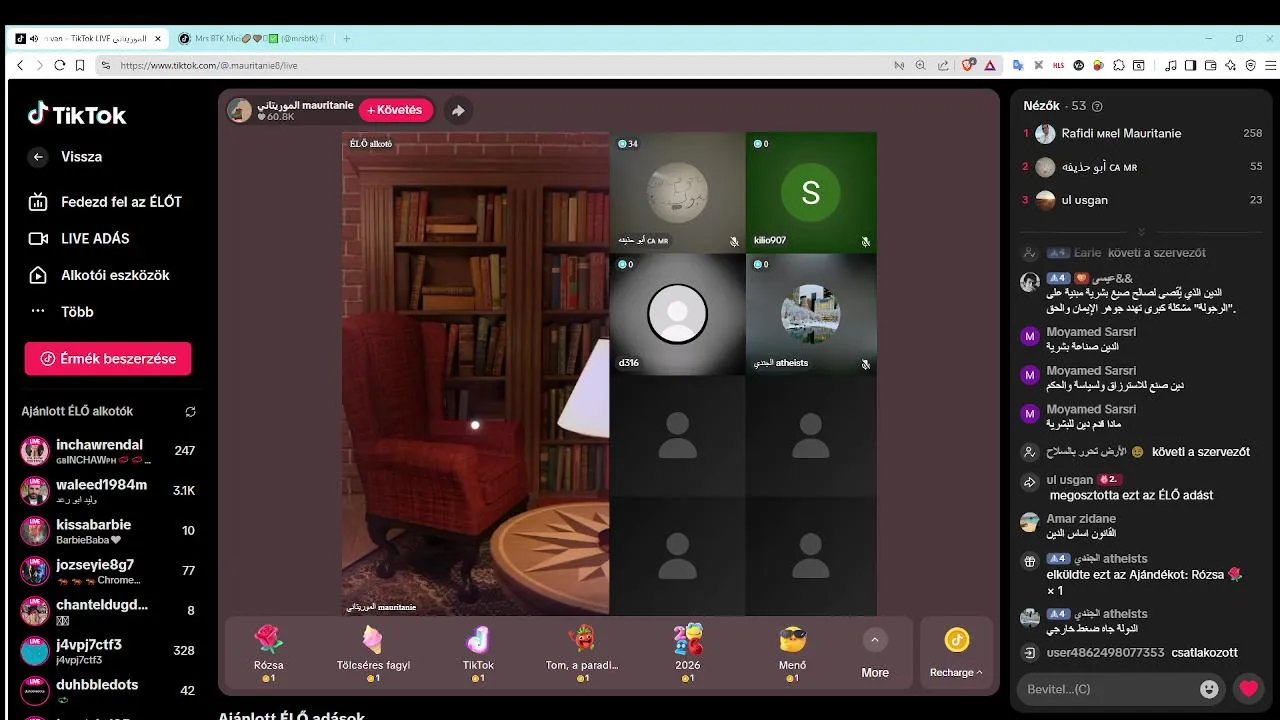Viewport: 1280px width, 720px height.
Task: Click the HLS extension icon
Action: coord(1059,65)
